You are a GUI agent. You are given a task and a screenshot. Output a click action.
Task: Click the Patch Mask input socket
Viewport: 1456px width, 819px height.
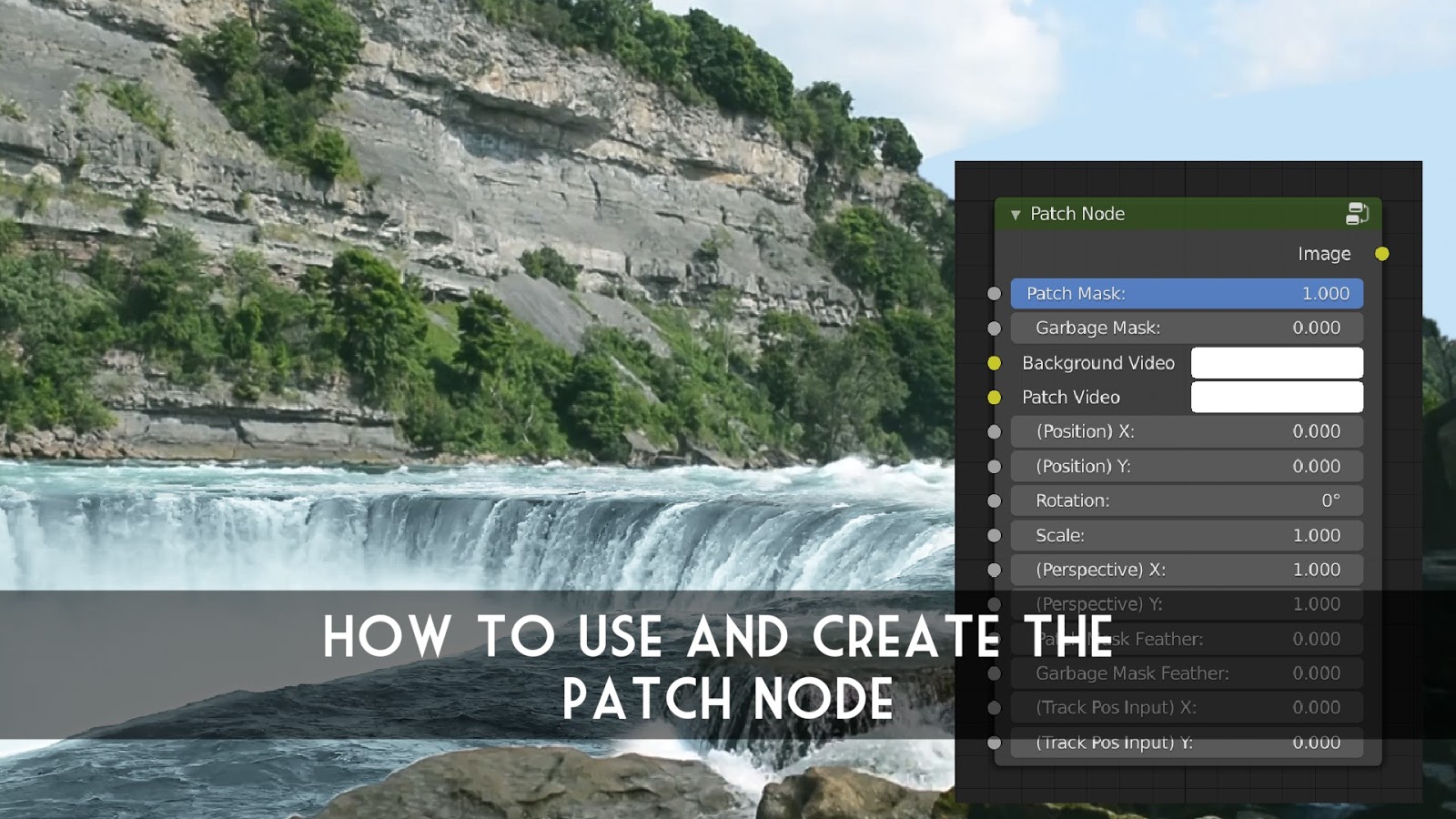[x=994, y=293]
